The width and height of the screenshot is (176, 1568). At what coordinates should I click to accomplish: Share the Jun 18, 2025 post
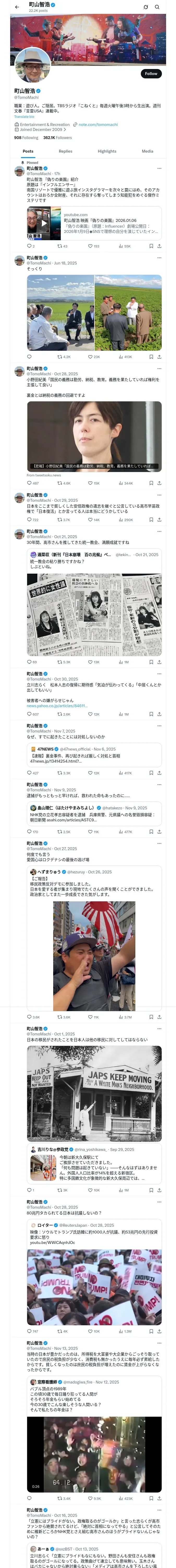point(159,357)
